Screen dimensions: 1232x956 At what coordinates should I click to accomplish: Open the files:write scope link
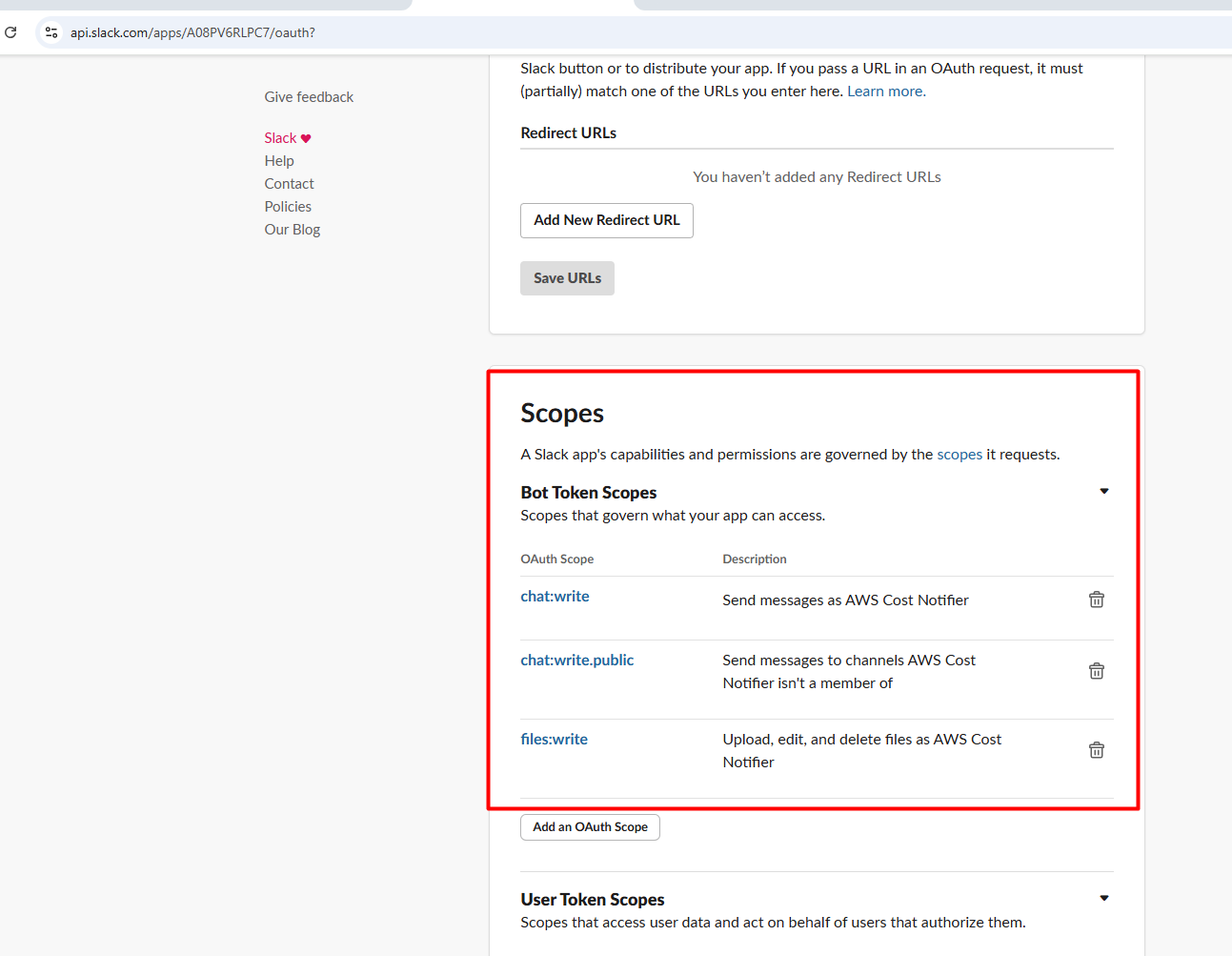point(554,740)
